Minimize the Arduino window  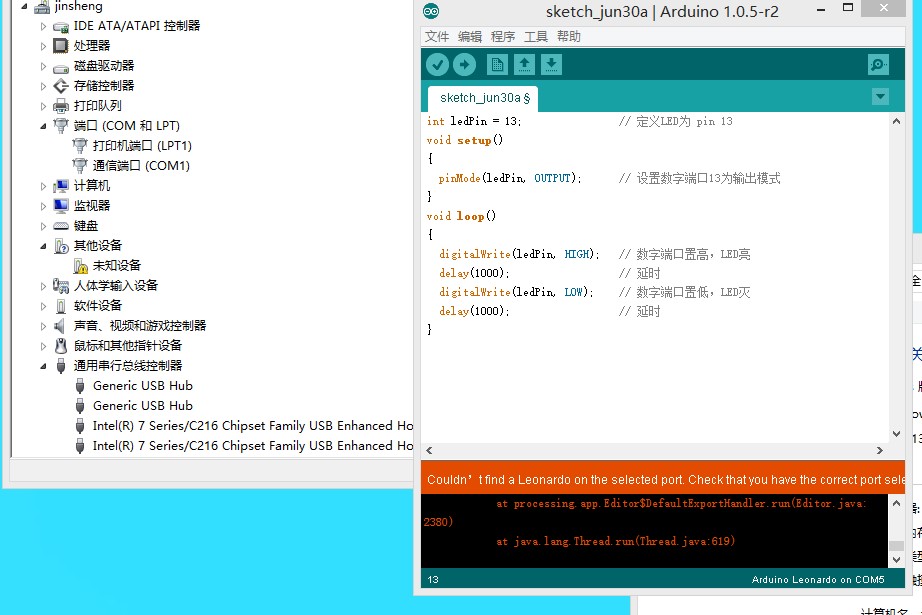click(821, 9)
